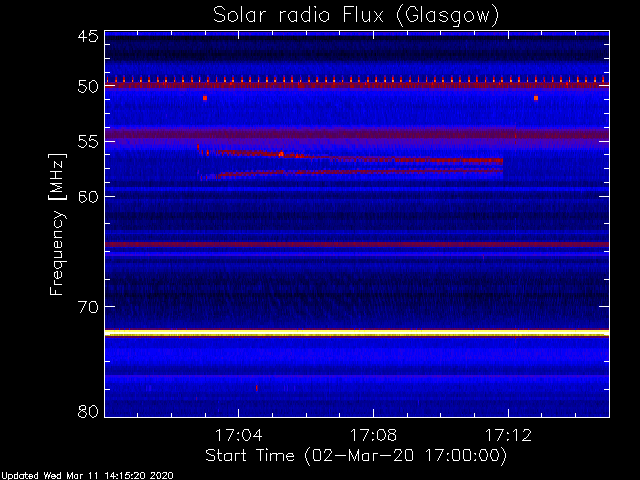Click the 'Start Time (02-Mar-20 17:00:00)' label

click(356, 456)
